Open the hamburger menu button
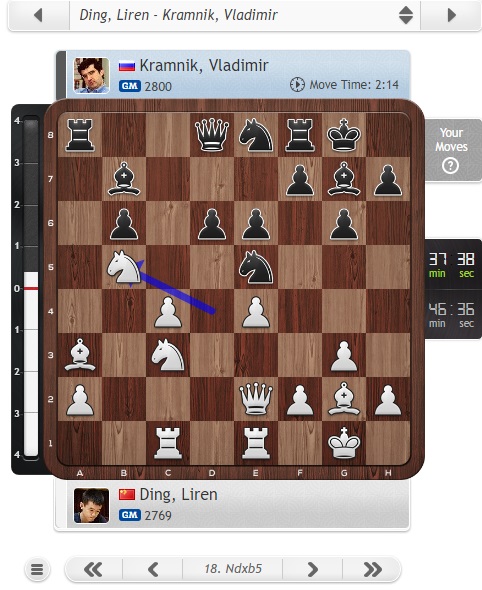Image resolution: width=482 pixels, height=590 pixels. [x=37, y=569]
